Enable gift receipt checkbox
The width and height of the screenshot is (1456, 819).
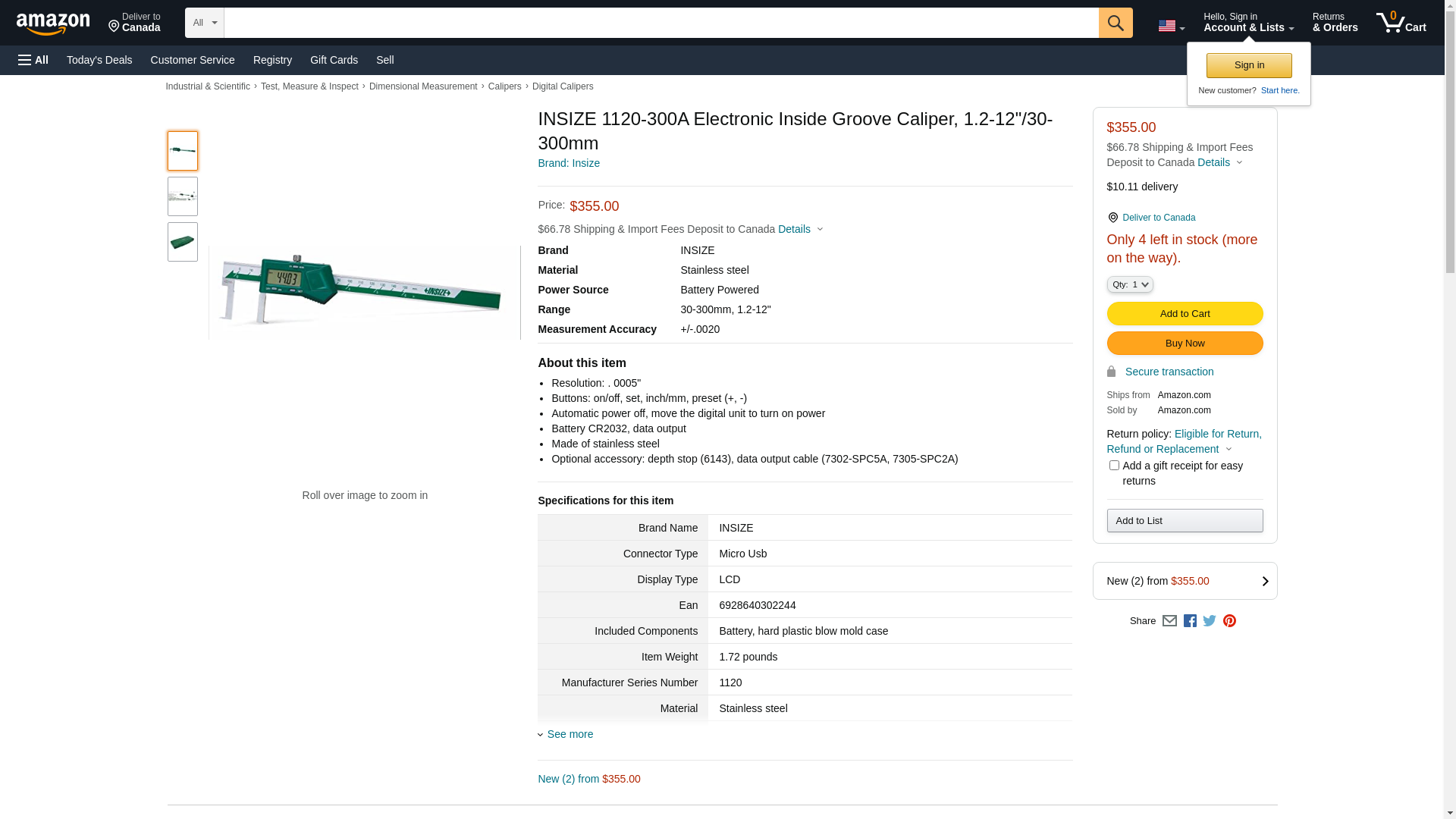(1113, 466)
